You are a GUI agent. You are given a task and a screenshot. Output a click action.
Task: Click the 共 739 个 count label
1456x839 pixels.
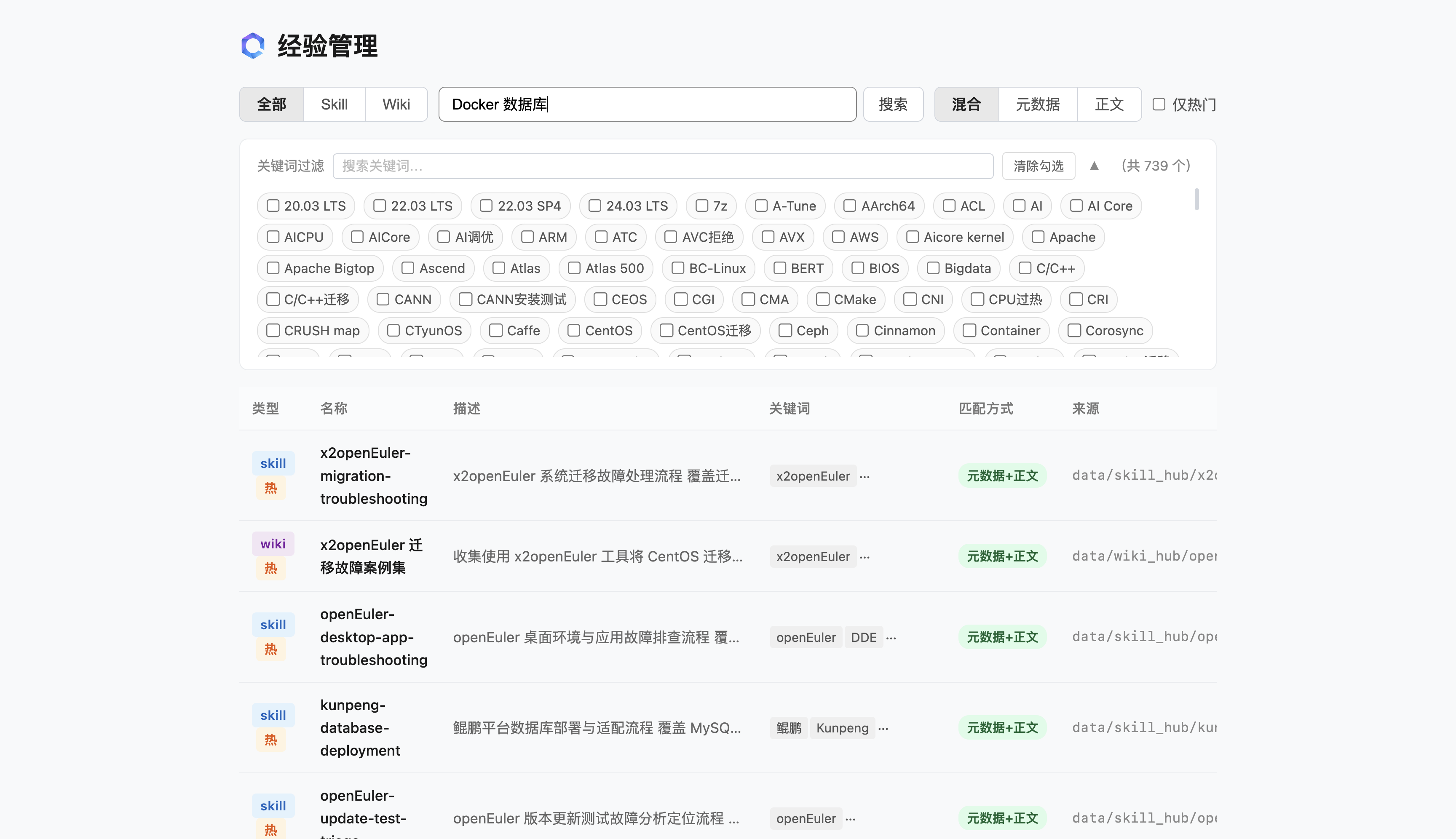click(1156, 166)
